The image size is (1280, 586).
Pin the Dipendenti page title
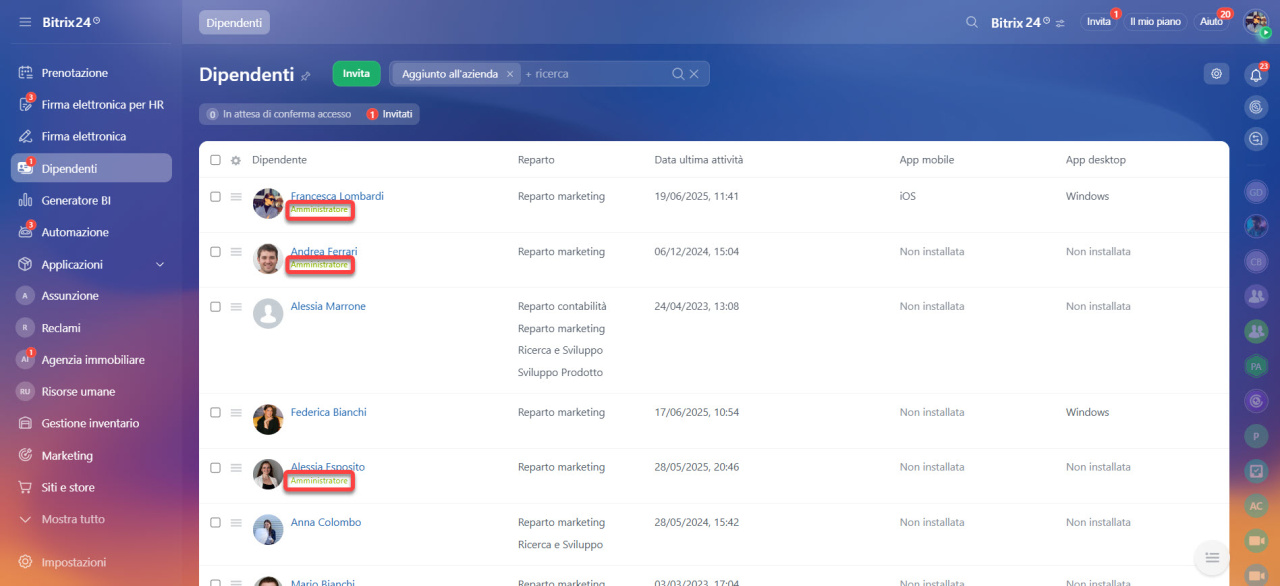click(x=306, y=75)
